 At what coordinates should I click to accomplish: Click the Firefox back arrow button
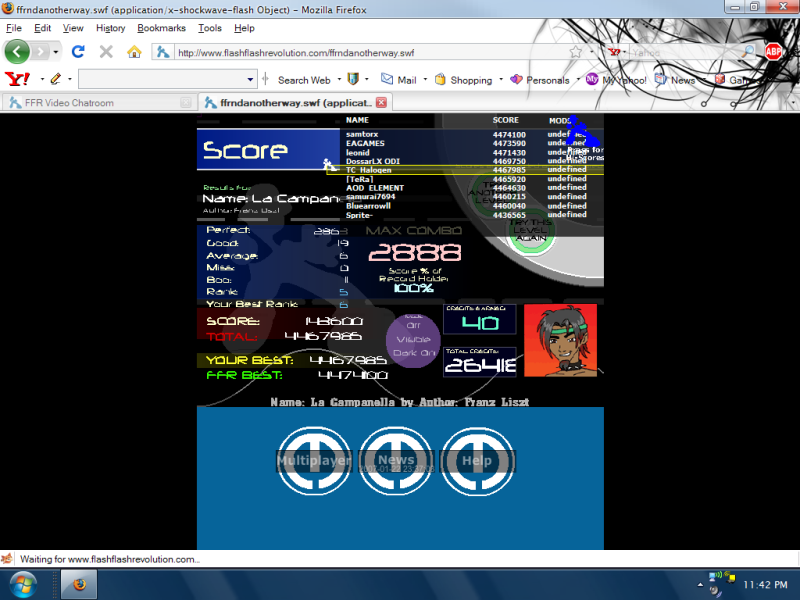coord(17,51)
